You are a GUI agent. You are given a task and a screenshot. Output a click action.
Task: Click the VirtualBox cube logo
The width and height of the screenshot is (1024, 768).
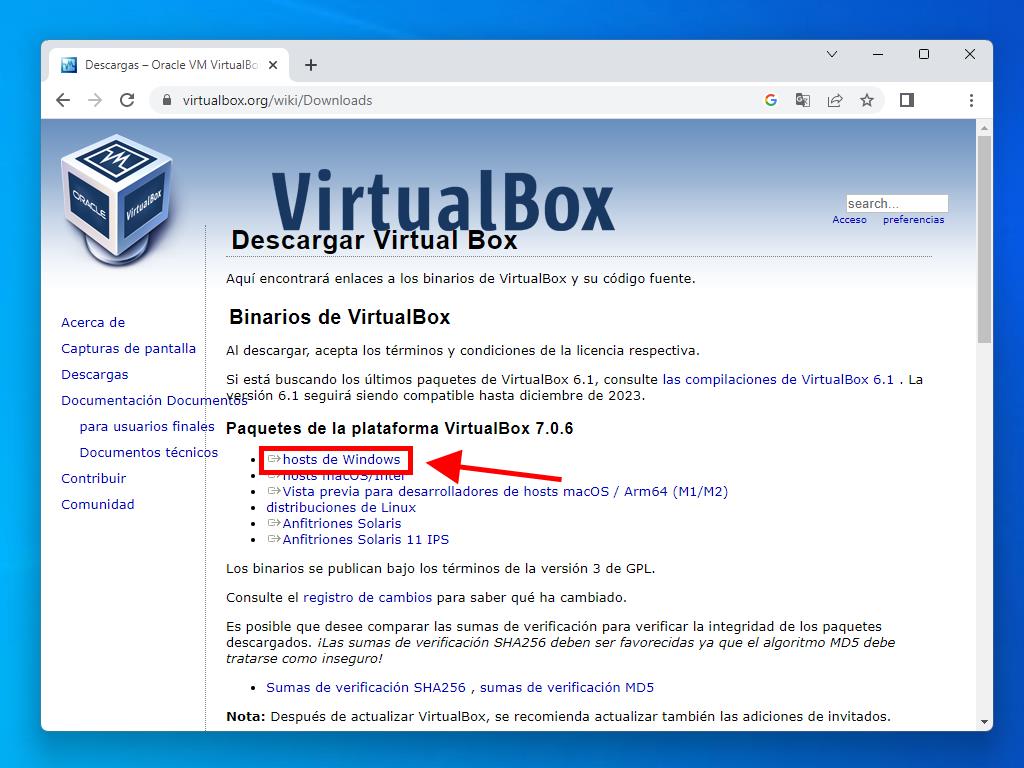[117, 198]
